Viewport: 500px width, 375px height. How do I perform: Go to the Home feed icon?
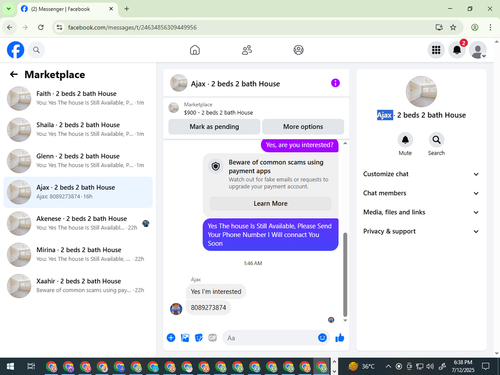coord(195,50)
